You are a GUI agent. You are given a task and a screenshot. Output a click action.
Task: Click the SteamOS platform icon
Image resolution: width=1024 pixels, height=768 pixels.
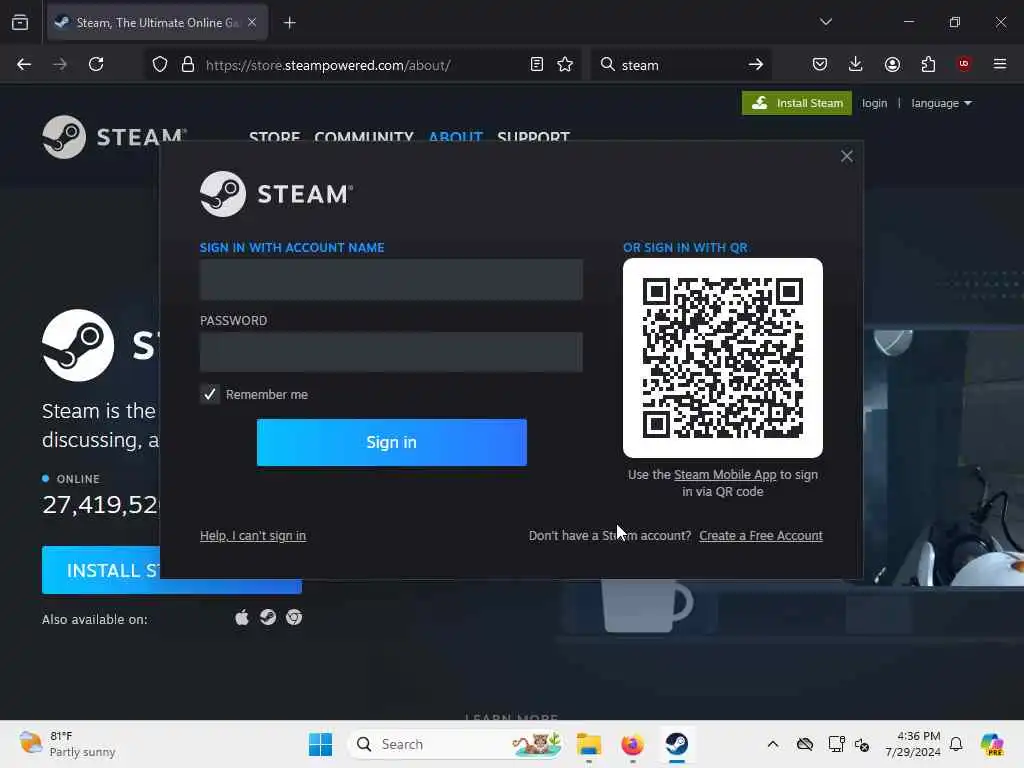point(268,617)
